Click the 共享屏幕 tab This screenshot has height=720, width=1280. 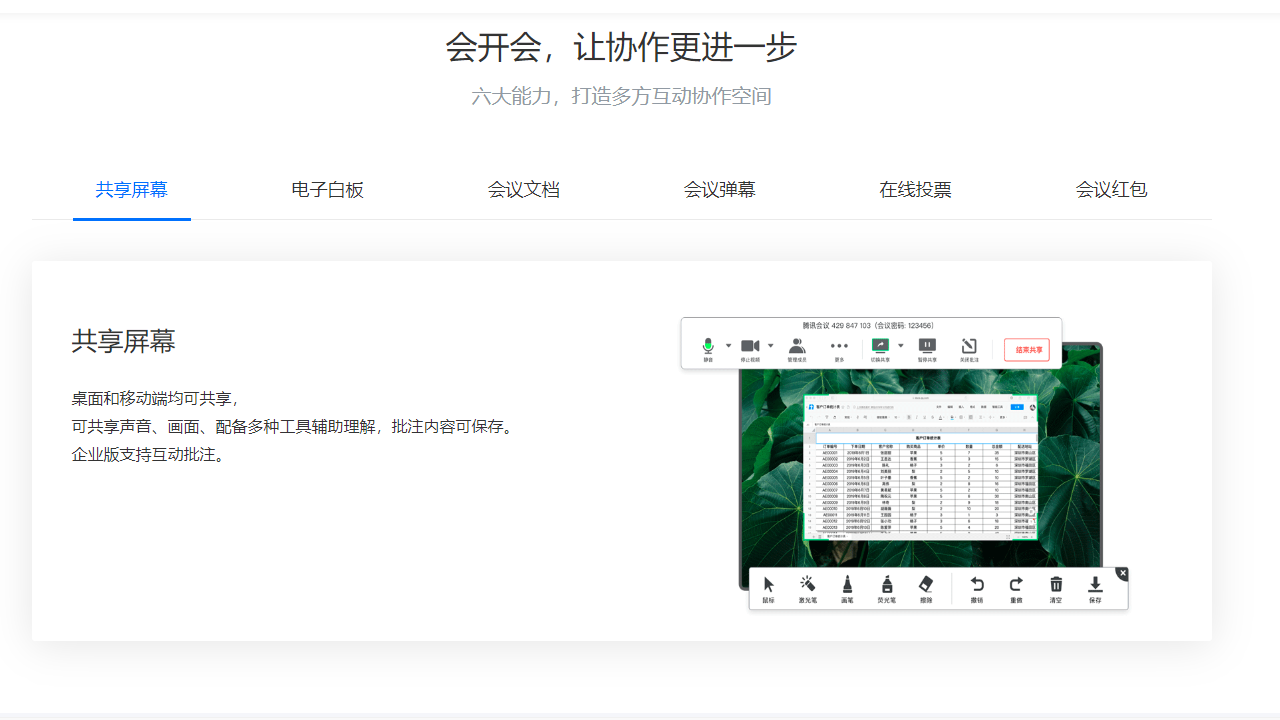click(131, 190)
